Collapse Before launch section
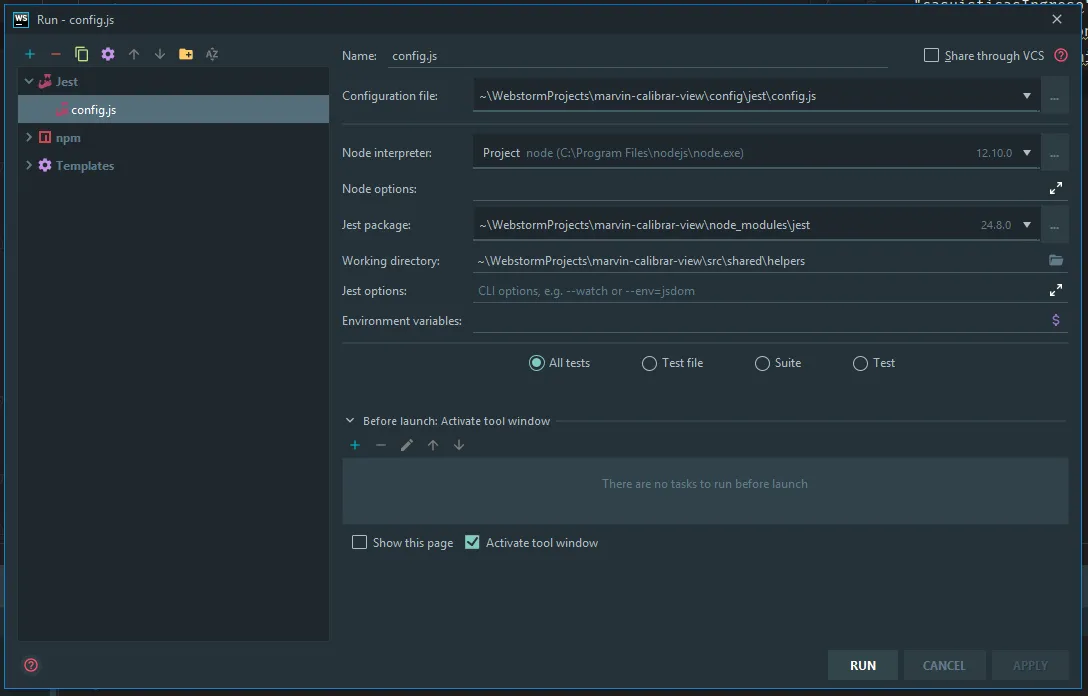Image resolution: width=1088 pixels, height=696 pixels. (350, 421)
